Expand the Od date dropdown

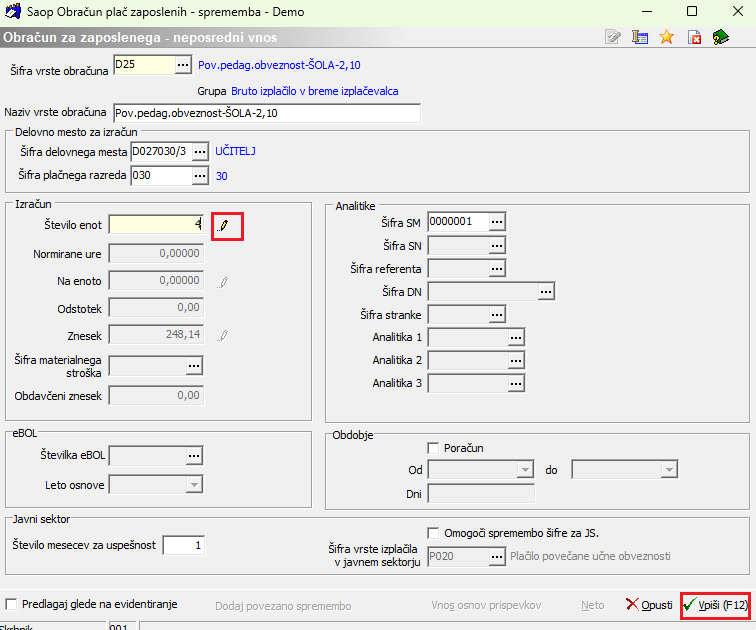(525, 469)
